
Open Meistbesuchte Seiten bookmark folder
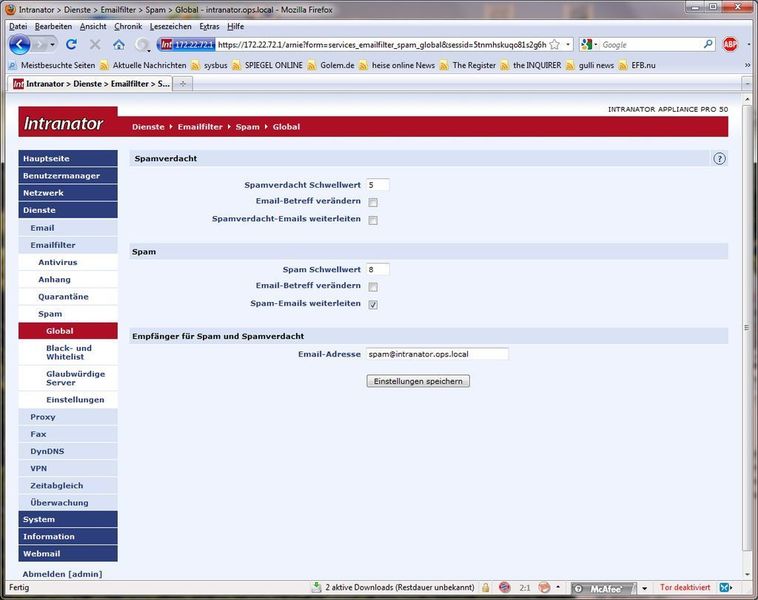click(x=52, y=65)
